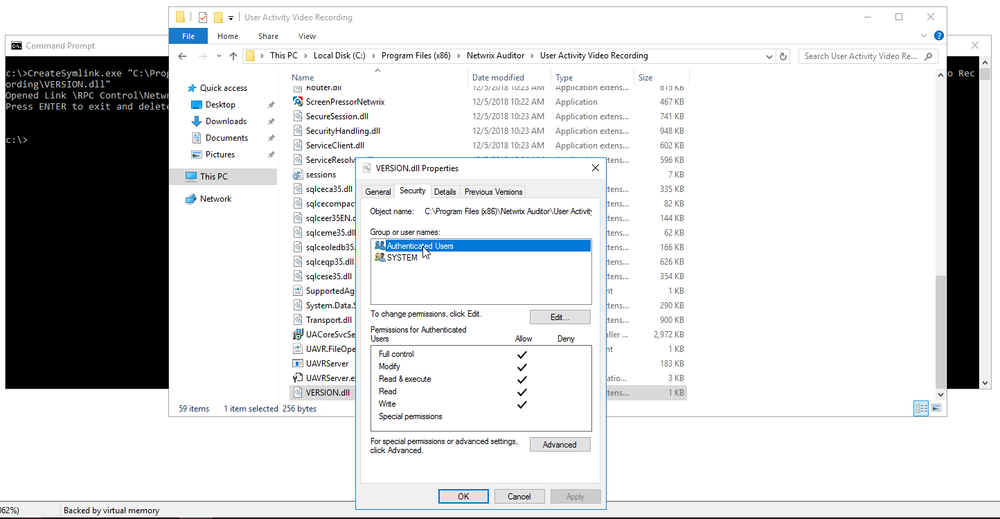Click the sessions file icon
Image resolution: width=1000 pixels, height=519 pixels.
(x=297, y=175)
